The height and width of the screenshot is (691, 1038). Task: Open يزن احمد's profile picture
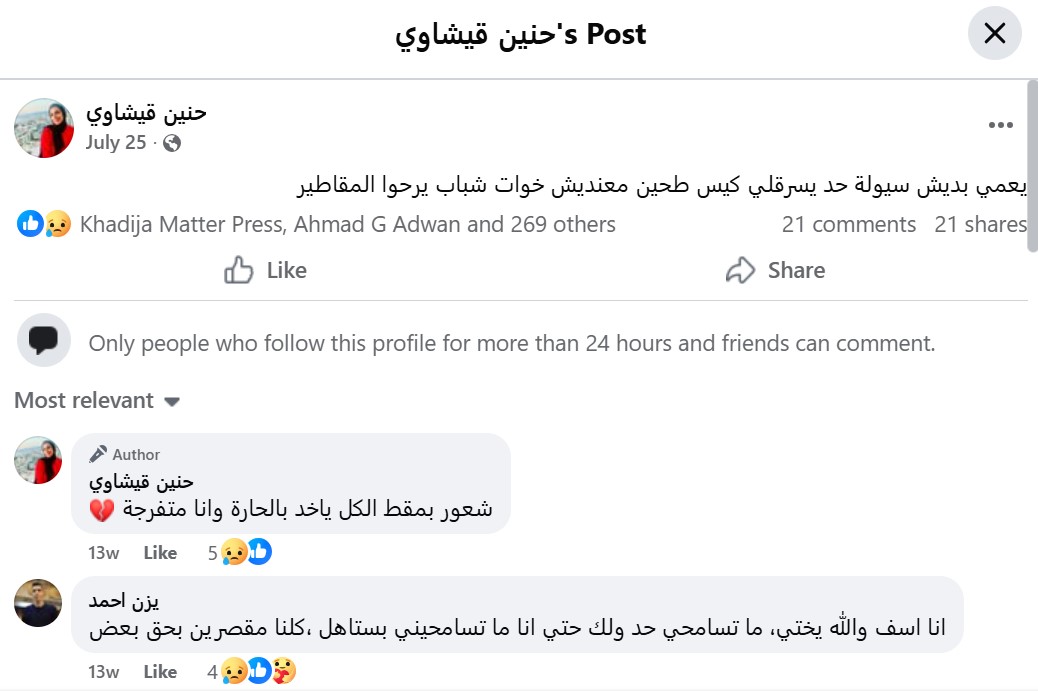[38, 603]
